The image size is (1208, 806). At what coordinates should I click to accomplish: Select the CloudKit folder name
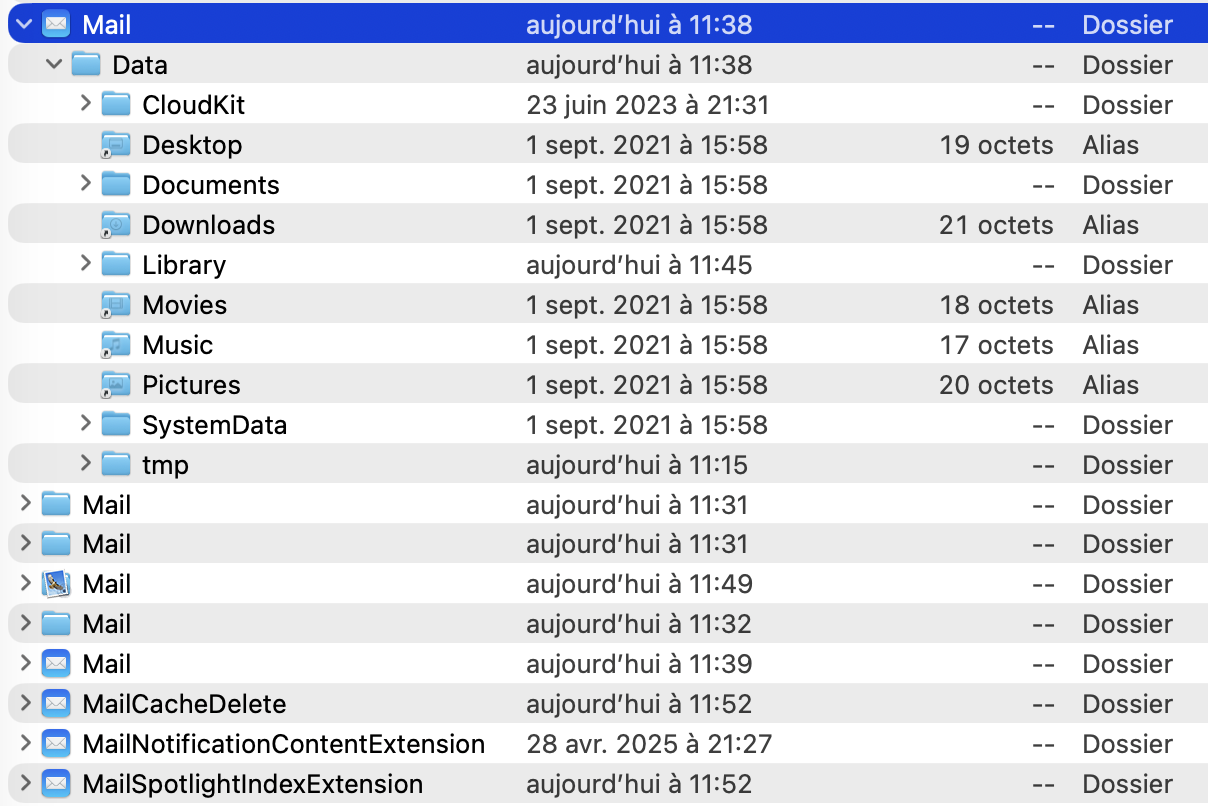[x=193, y=105]
